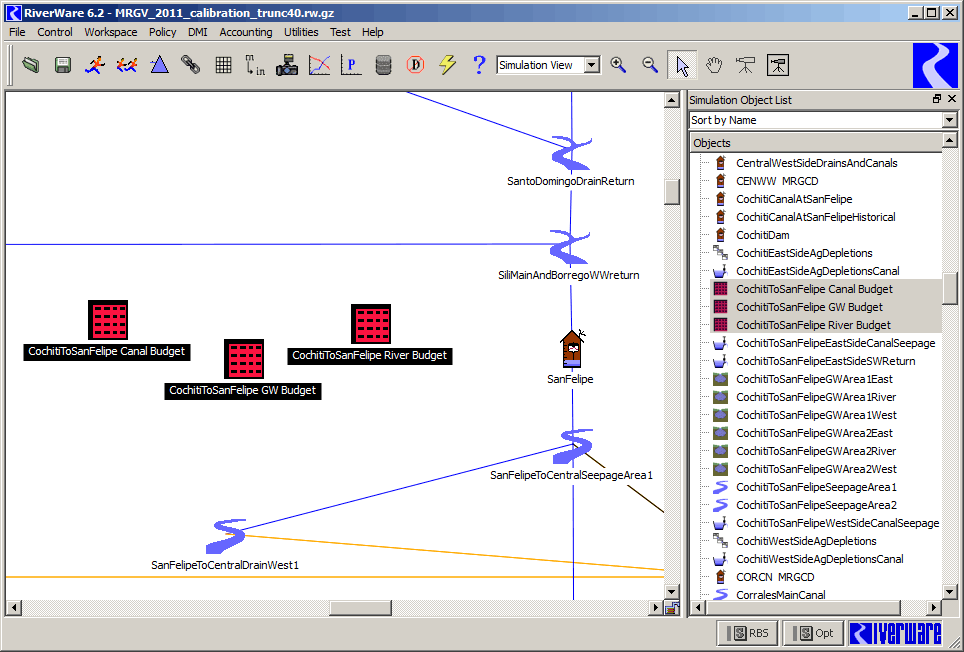
Task: Open the Workspace menu
Action: pos(111,32)
